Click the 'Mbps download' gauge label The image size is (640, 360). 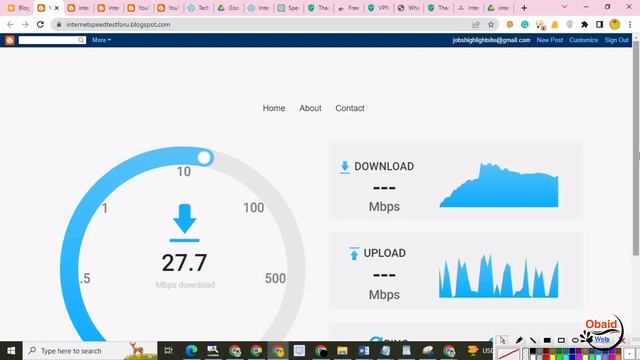click(x=185, y=285)
